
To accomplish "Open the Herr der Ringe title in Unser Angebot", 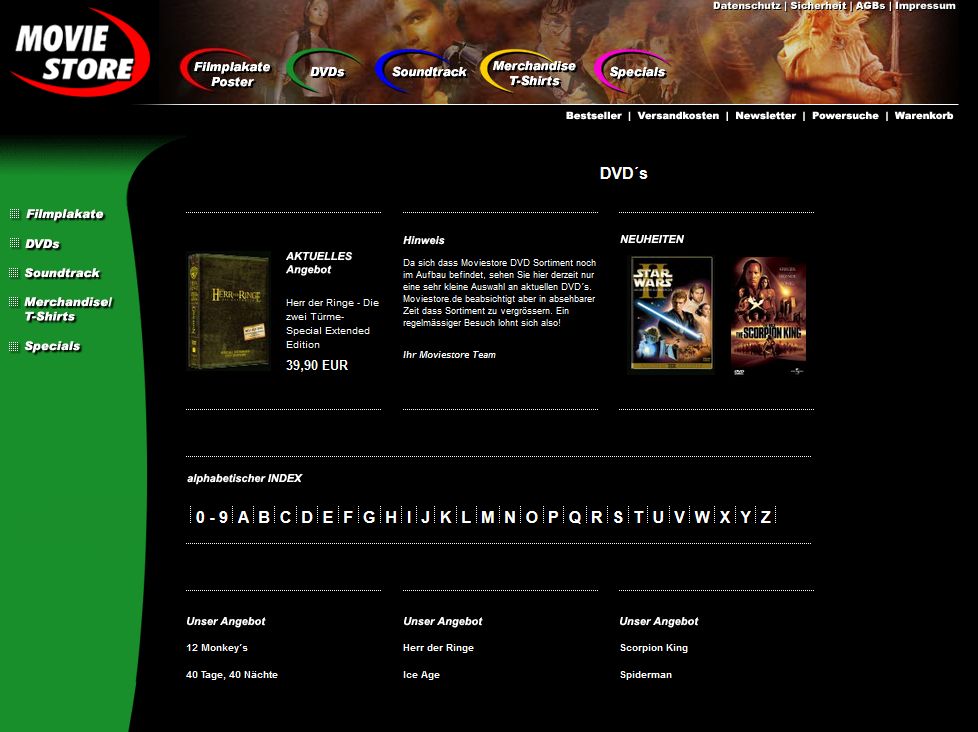I will coord(438,648).
